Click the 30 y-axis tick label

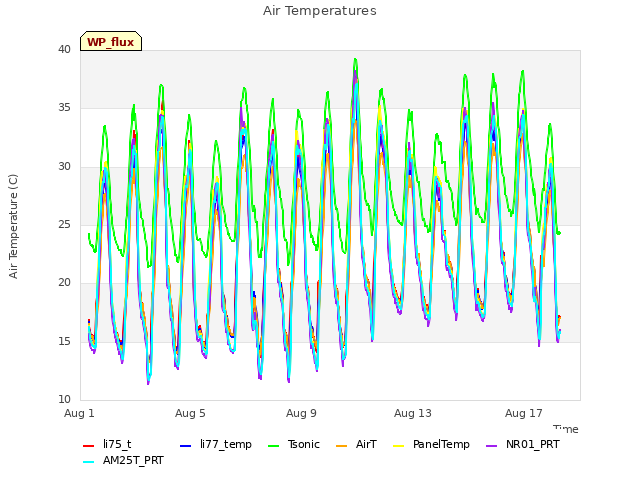[x=64, y=167]
